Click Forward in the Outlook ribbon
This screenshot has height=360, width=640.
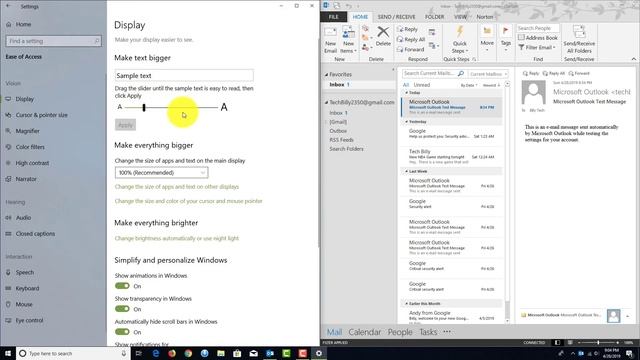tap(411, 49)
